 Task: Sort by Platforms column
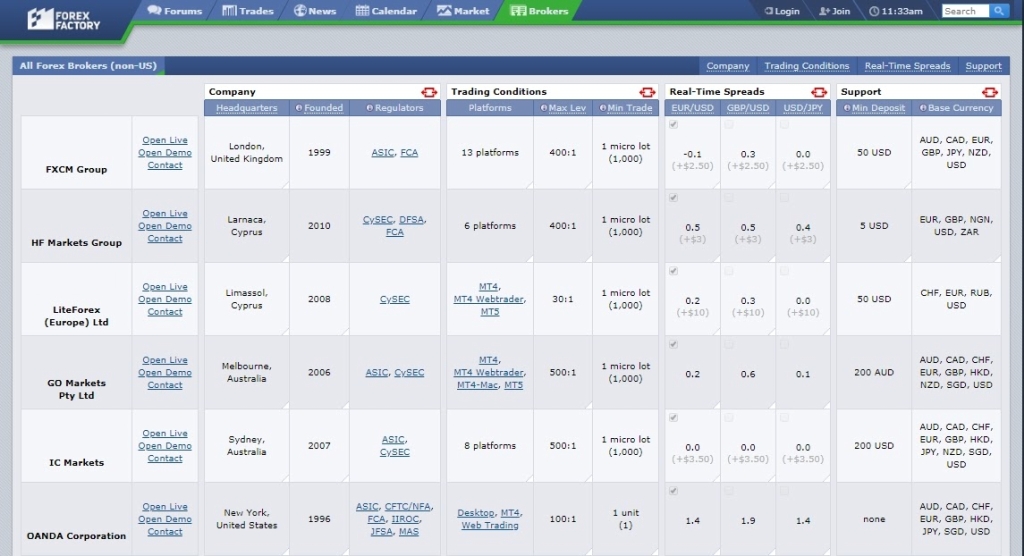[490, 108]
